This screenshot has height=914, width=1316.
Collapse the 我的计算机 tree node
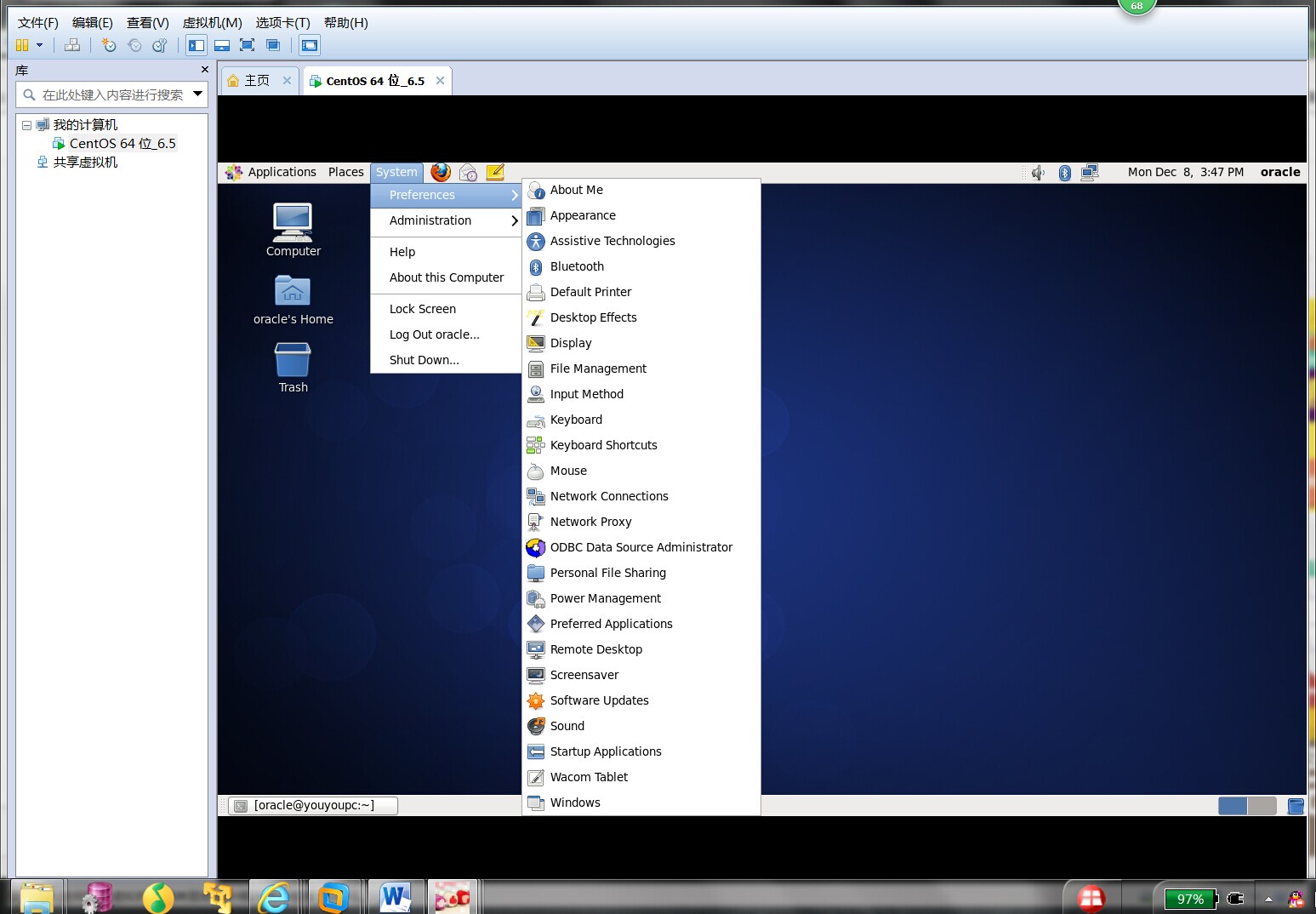click(x=26, y=125)
